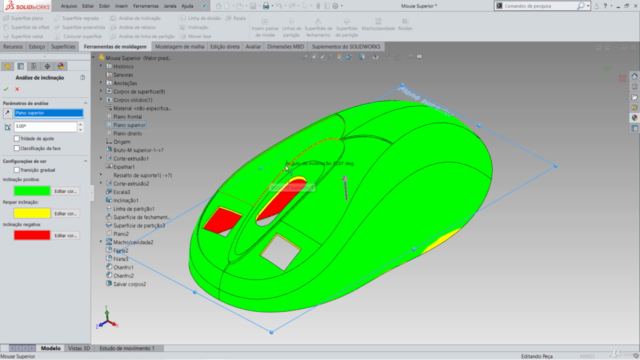
Task: Collapse Parâmetros de análise section
Action: [85, 103]
